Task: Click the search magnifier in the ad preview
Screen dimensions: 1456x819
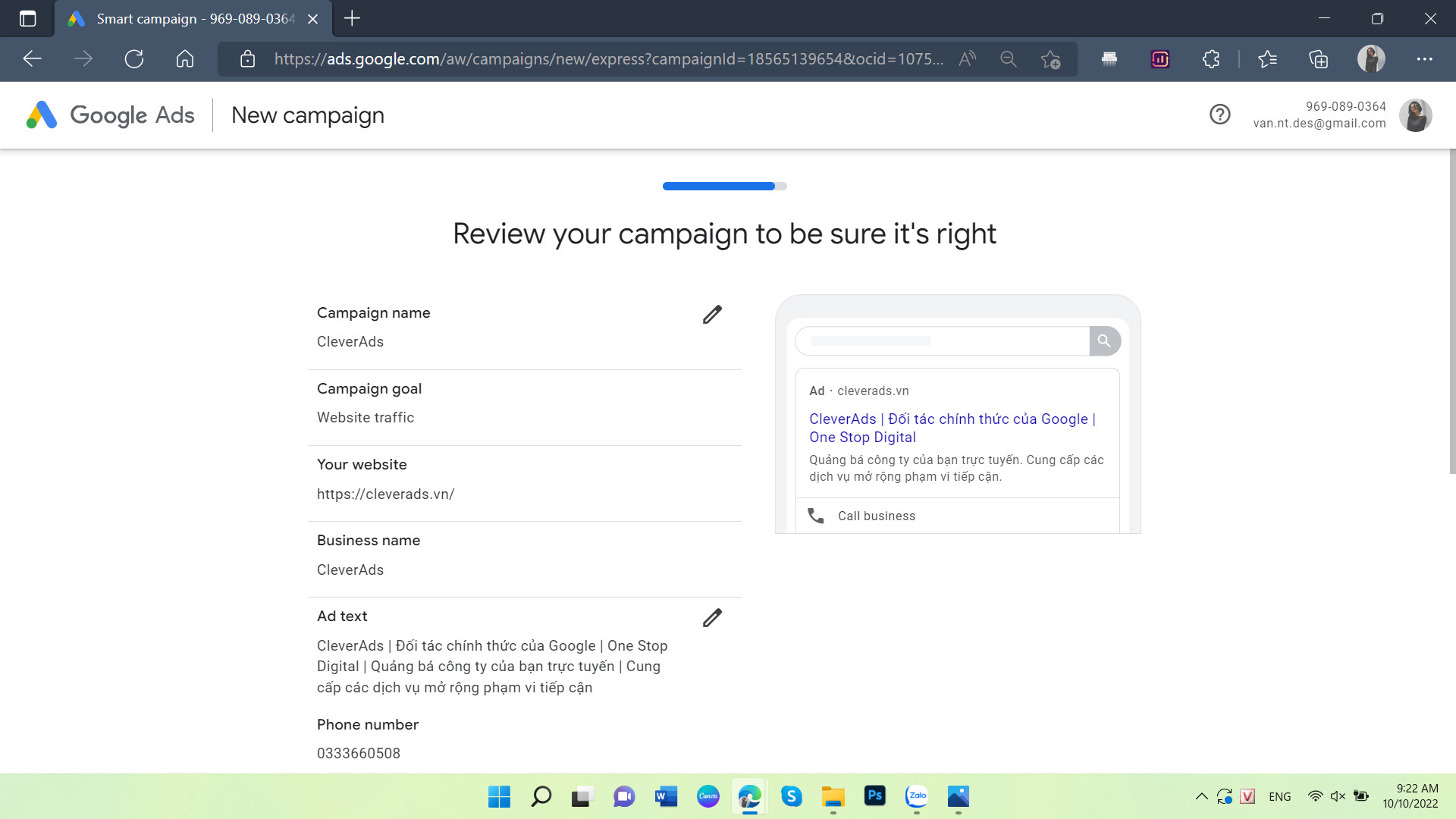Action: [x=1104, y=341]
